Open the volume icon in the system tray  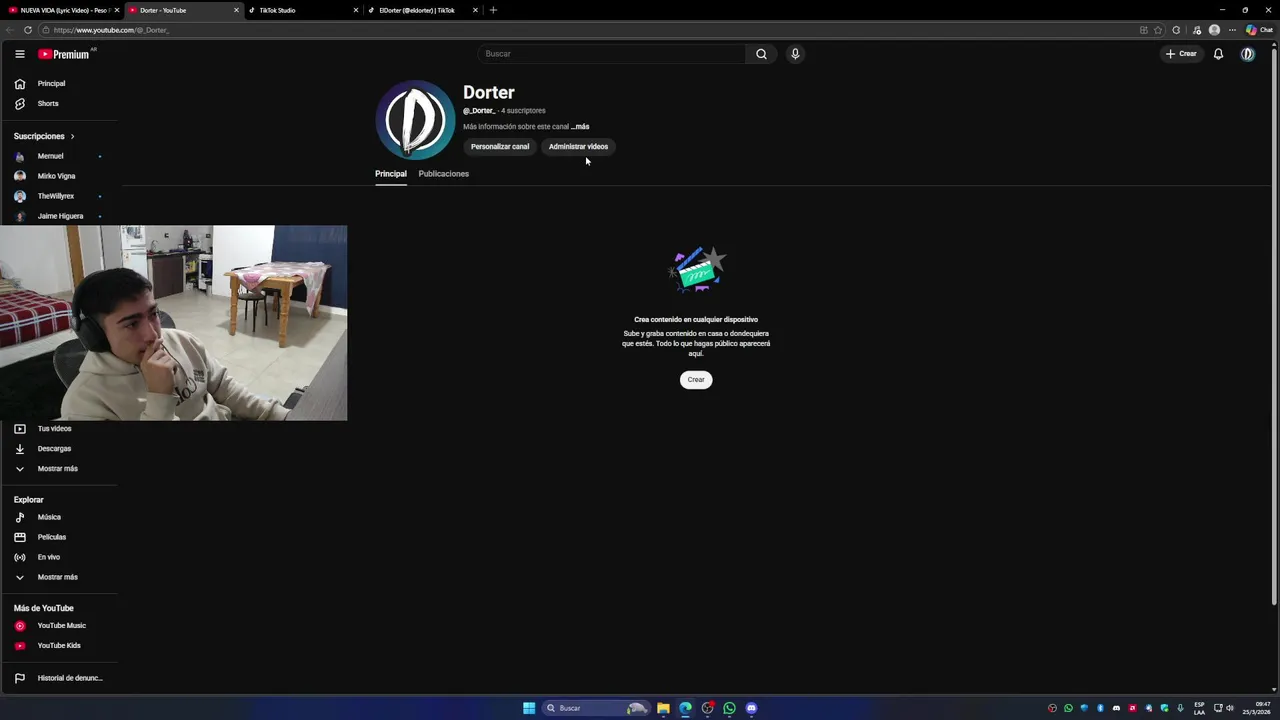pyautogui.click(x=1230, y=708)
